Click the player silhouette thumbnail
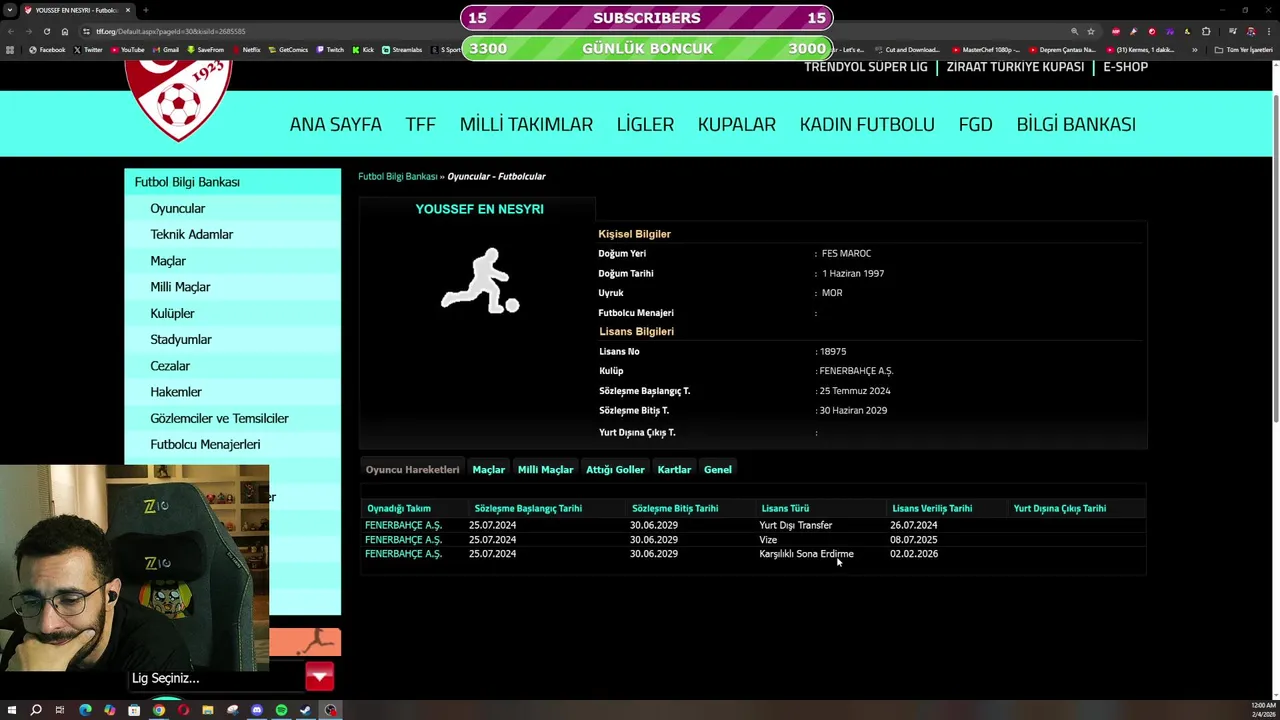The image size is (1280, 720). tap(480, 281)
